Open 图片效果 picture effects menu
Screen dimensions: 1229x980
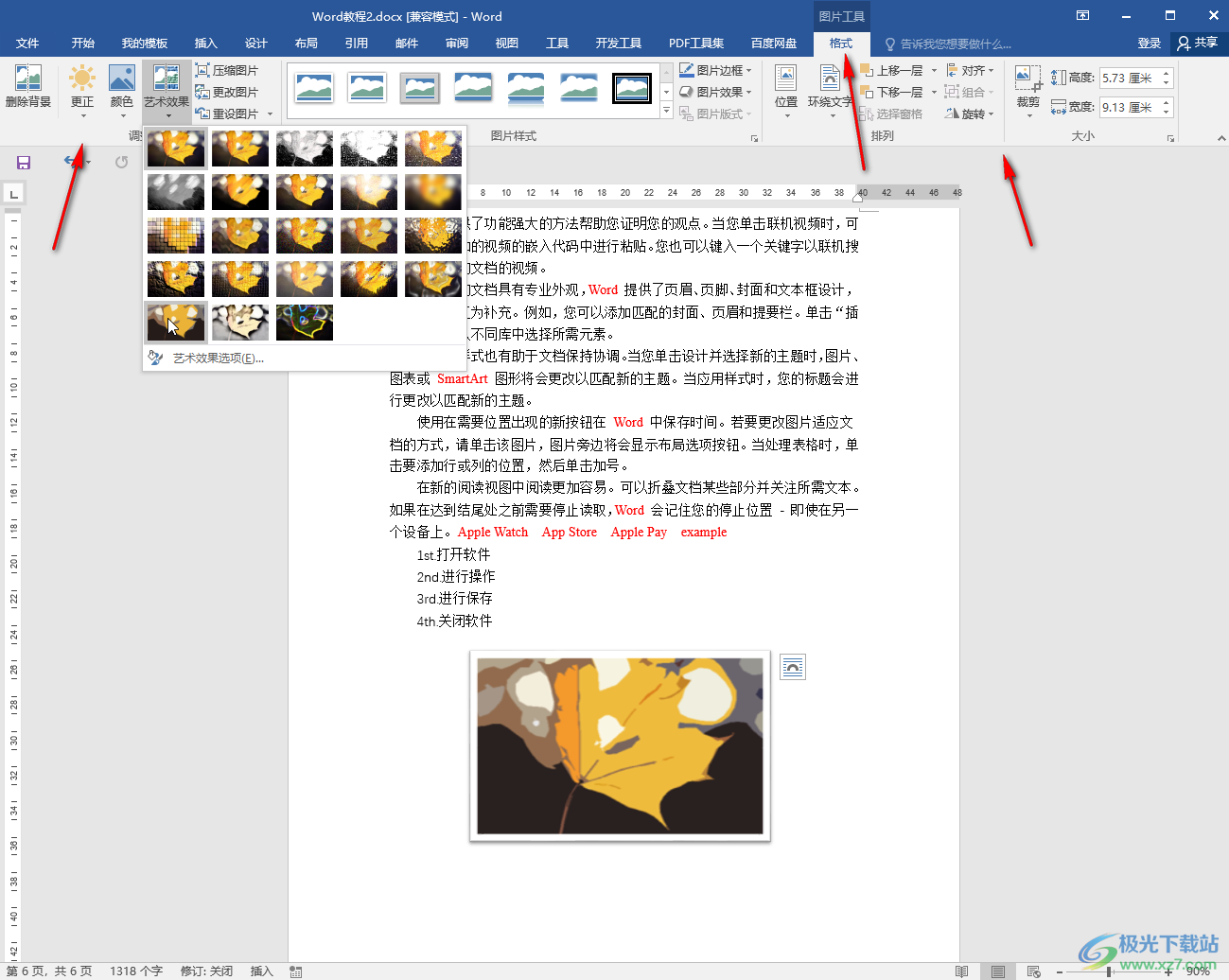715,92
